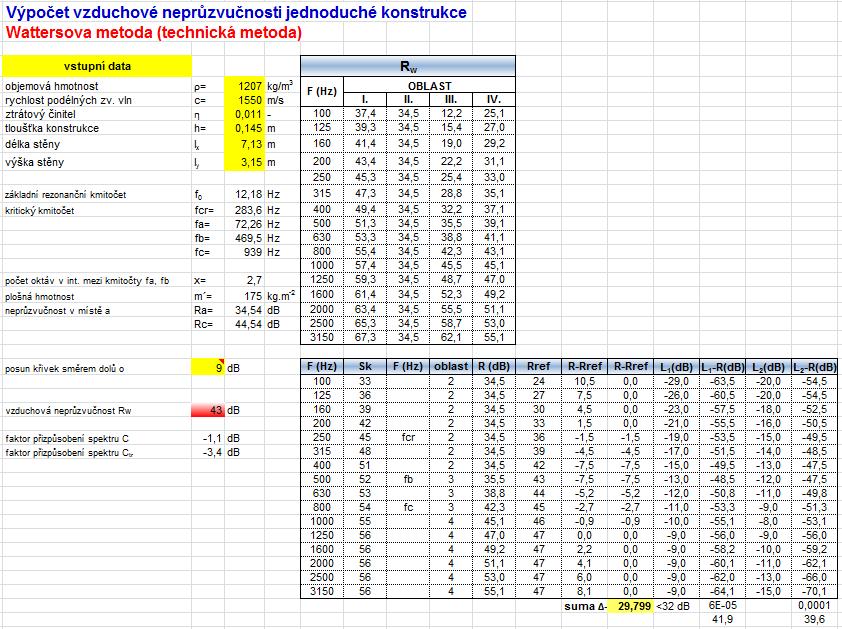Screen dimensions: 842x629
Task: Click the 'R (dB)' column header
Action: [494, 366]
